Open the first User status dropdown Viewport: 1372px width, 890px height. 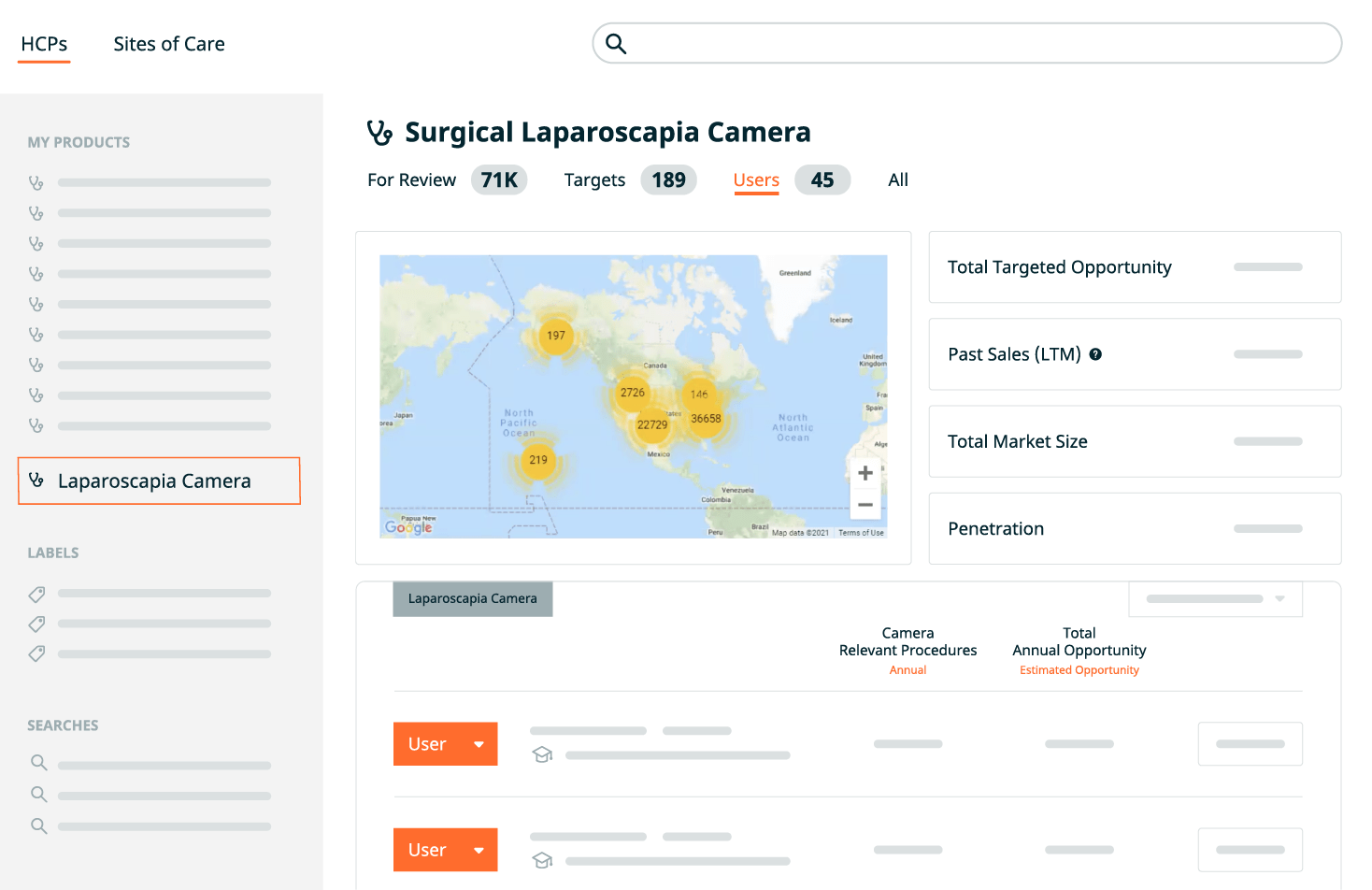[479, 744]
